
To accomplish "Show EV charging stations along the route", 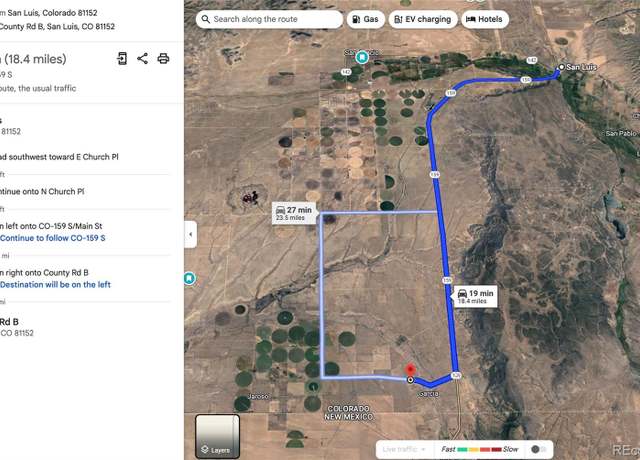I will coord(423,19).
